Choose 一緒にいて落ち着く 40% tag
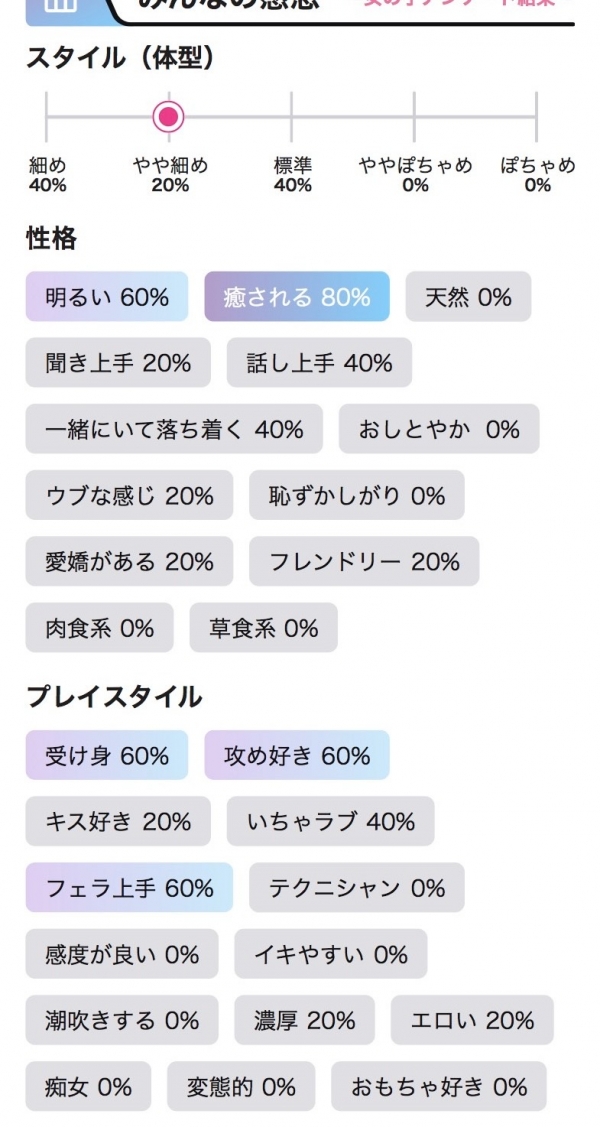The width and height of the screenshot is (600, 1127). pos(174,429)
